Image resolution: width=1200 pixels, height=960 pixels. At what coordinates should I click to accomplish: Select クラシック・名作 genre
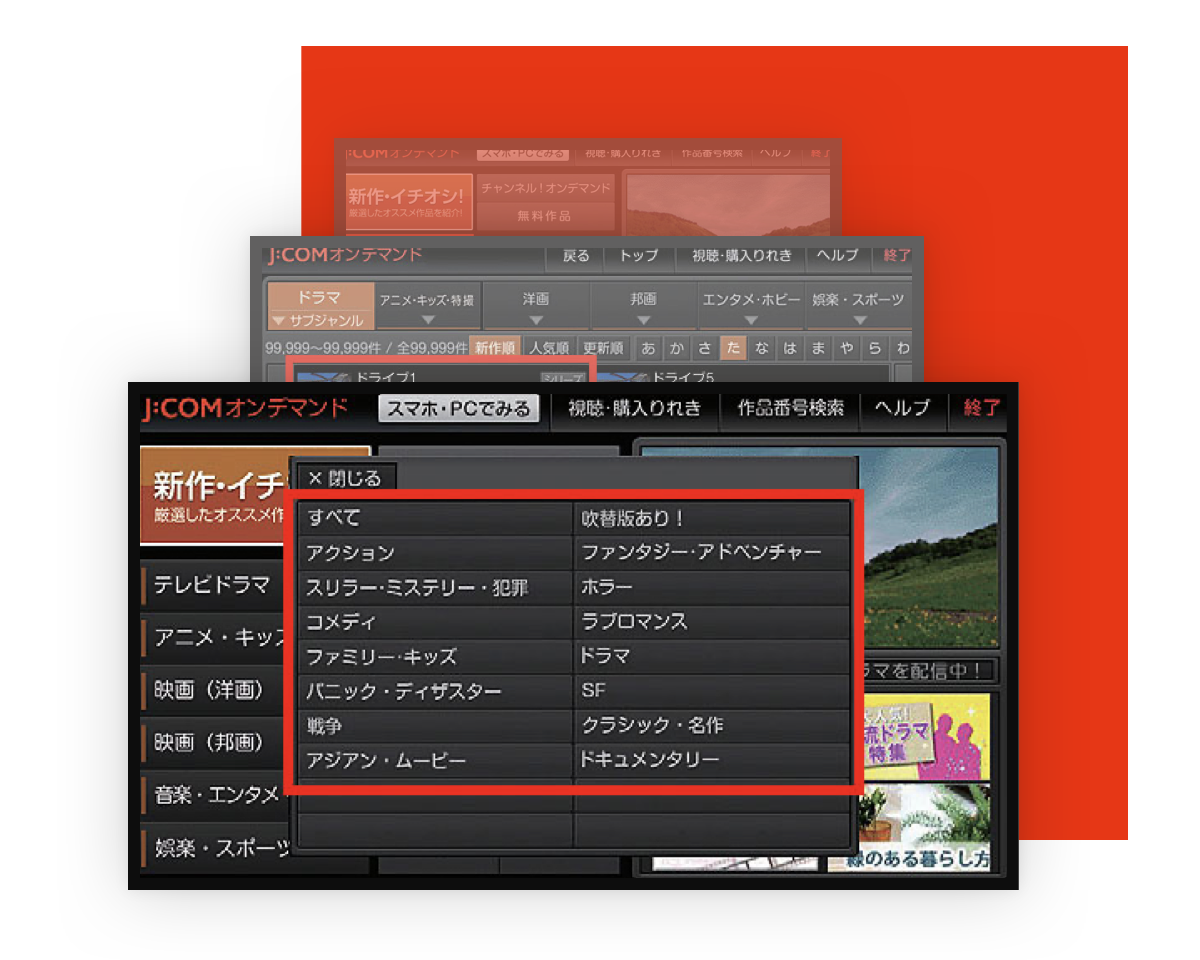(712, 726)
